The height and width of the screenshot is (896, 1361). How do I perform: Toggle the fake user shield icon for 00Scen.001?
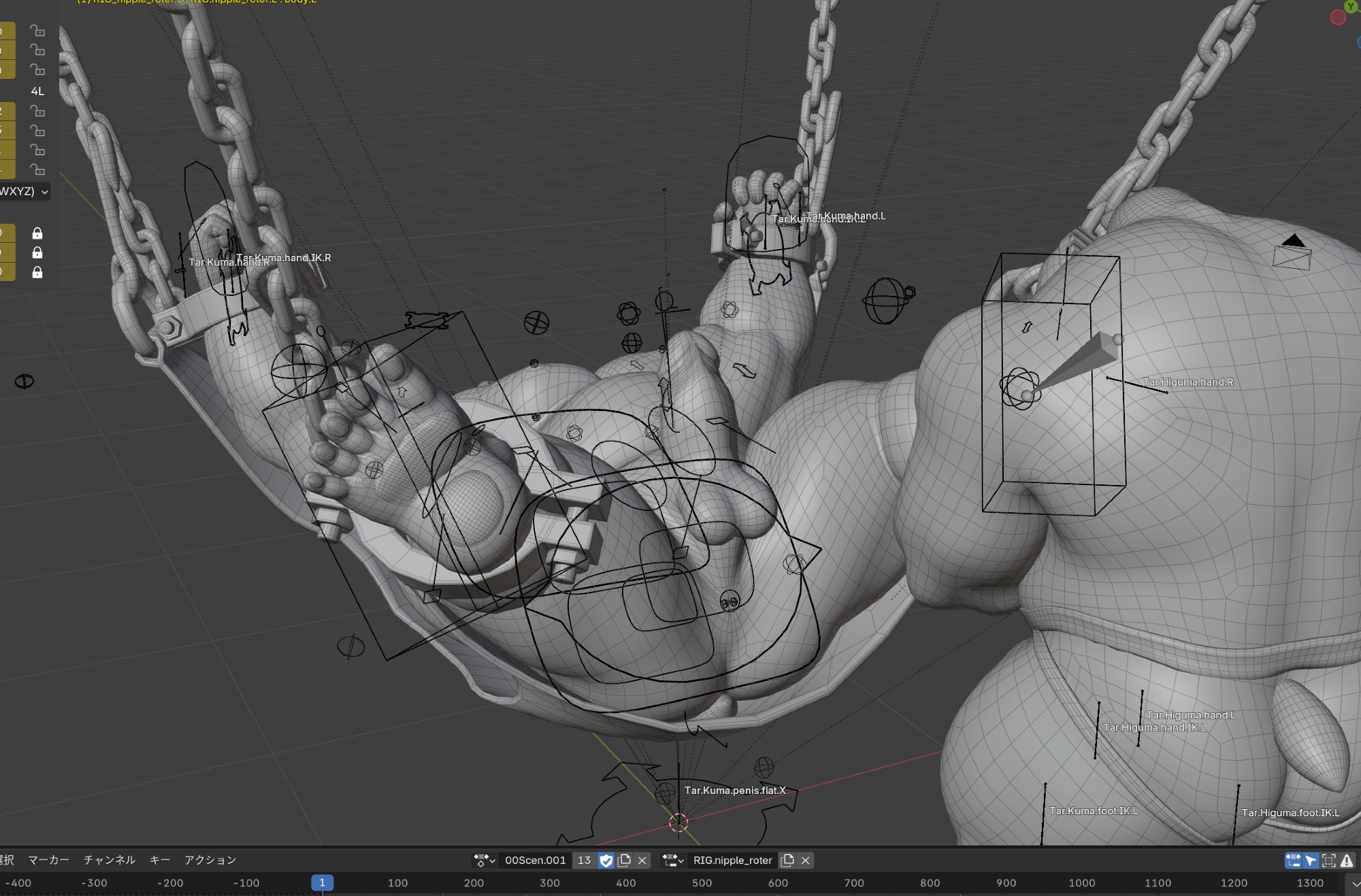pyautogui.click(x=606, y=861)
